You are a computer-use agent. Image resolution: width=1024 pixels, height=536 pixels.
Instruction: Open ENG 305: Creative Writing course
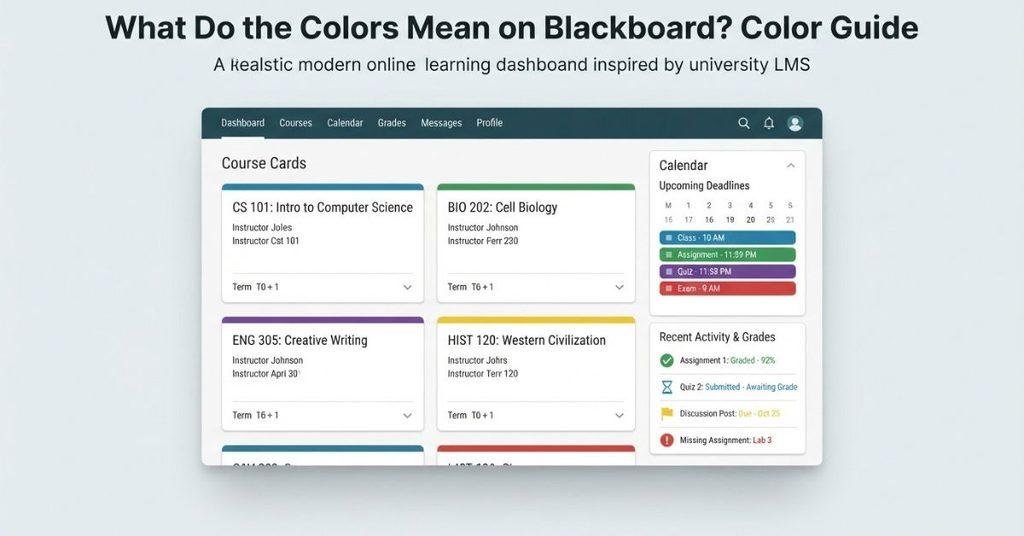(x=300, y=341)
